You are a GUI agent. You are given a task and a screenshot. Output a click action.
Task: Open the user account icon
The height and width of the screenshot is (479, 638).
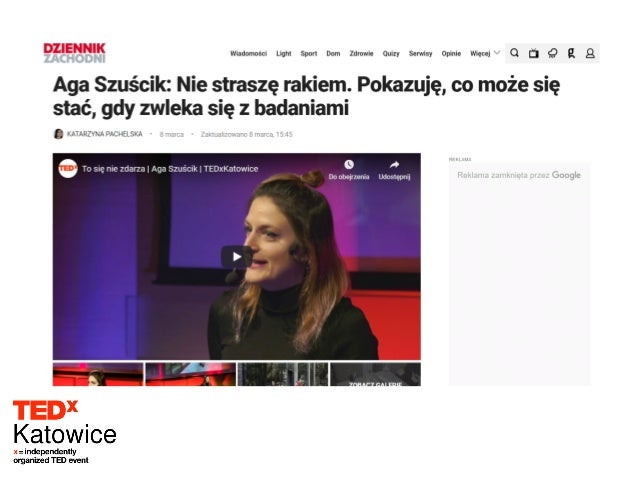pos(590,53)
